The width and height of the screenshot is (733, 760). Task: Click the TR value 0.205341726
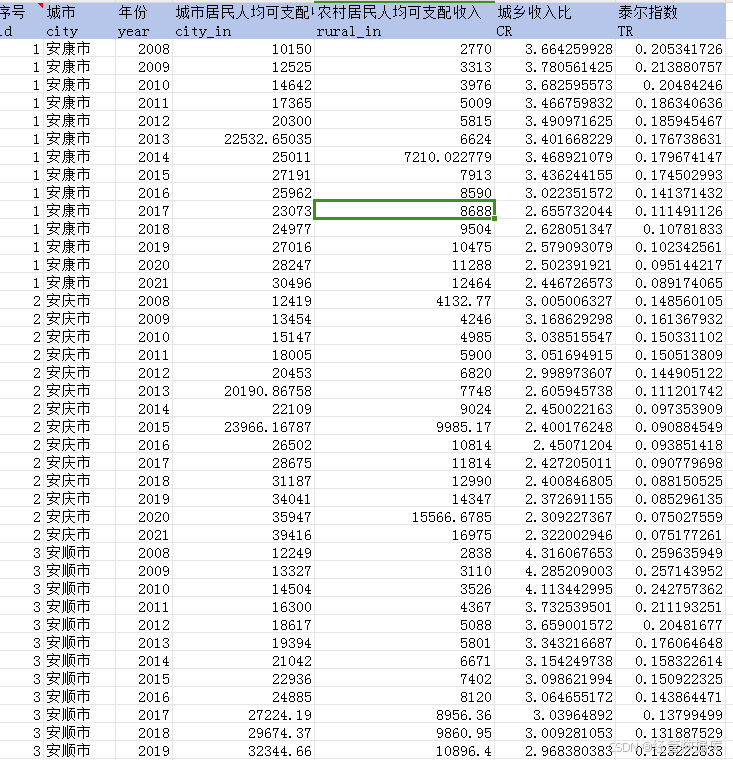[679, 49]
